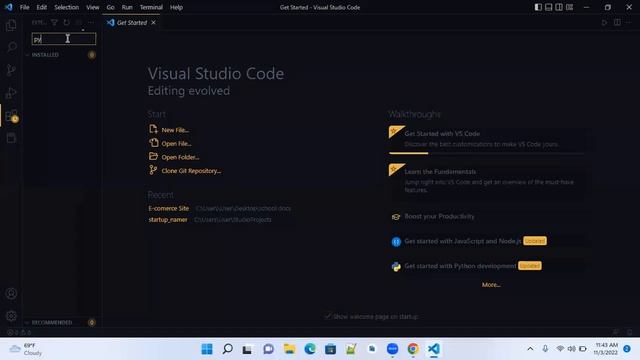The image size is (640, 360).
Task: Click the More walkthroughs link
Action: point(491,284)
